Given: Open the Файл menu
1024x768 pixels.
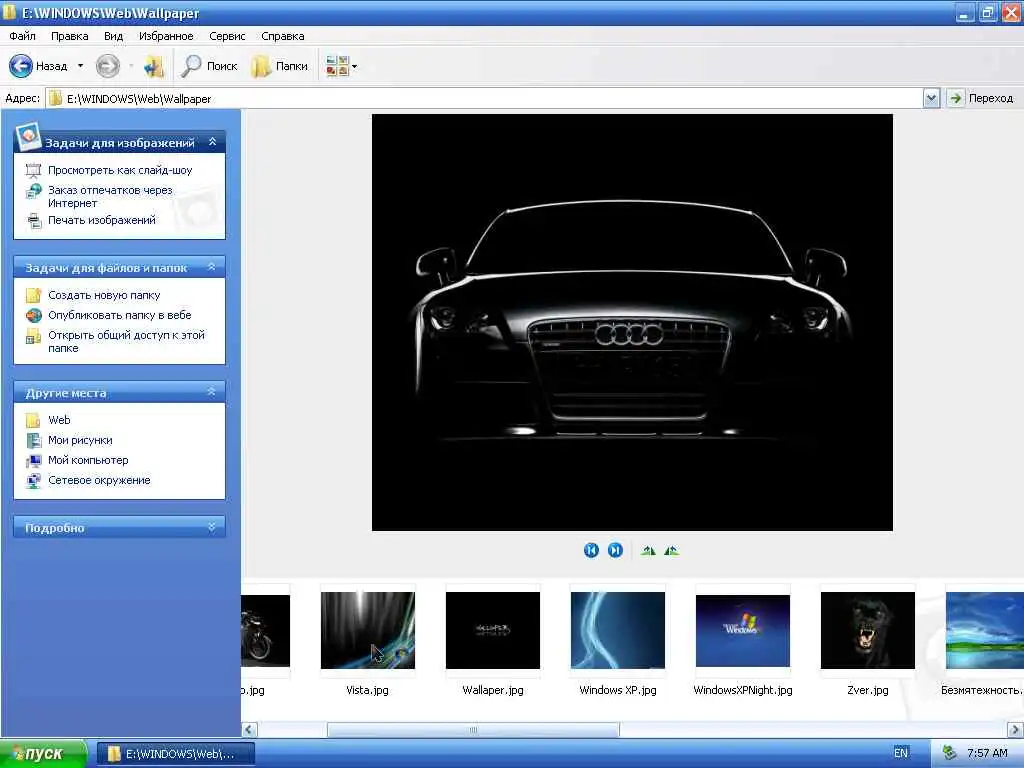Looking at the screenshot, I should tap(22, 36).
